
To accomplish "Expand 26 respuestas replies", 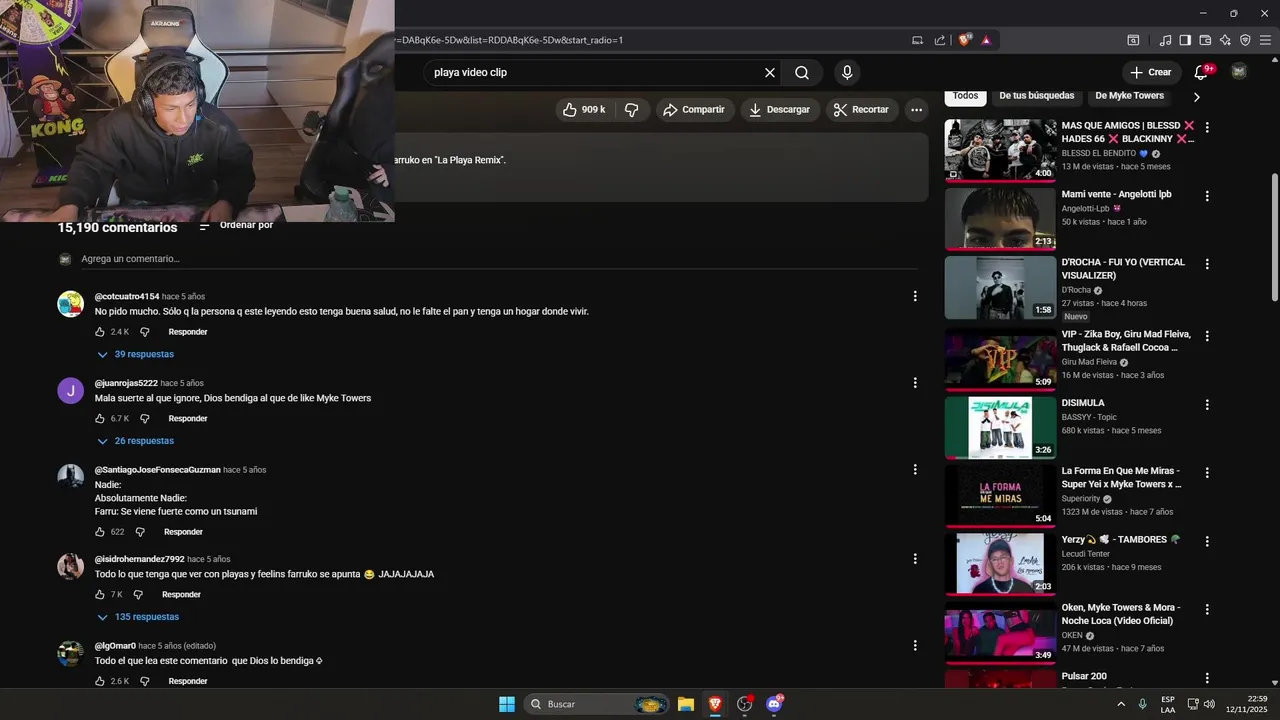I will 135,441.
